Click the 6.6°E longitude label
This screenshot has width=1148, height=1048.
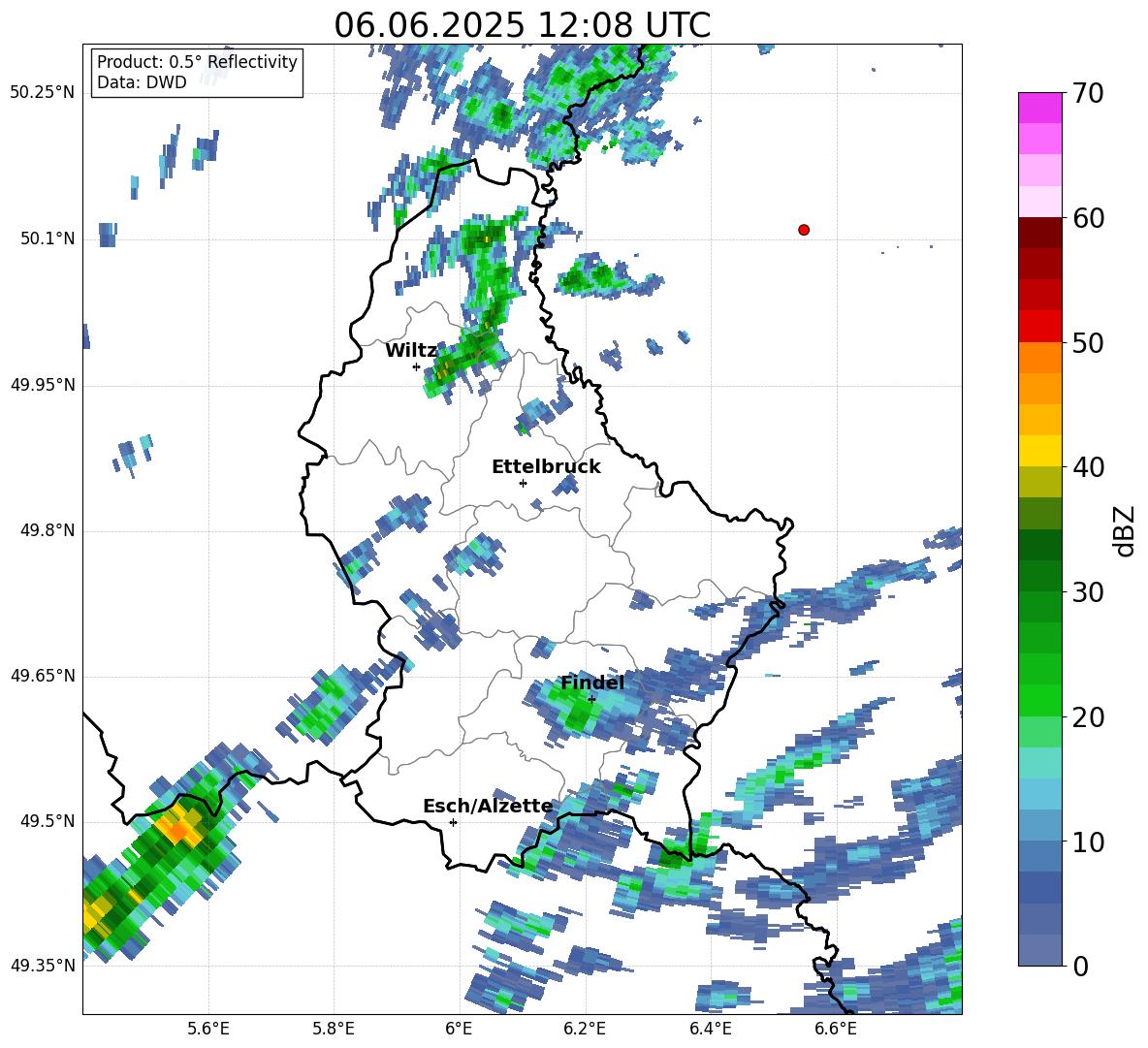pyautogui.click(x=836, y=1029)
